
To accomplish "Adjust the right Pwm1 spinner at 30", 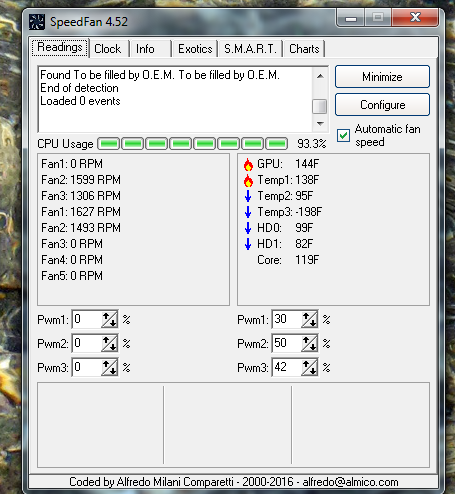I will (309, 320).
